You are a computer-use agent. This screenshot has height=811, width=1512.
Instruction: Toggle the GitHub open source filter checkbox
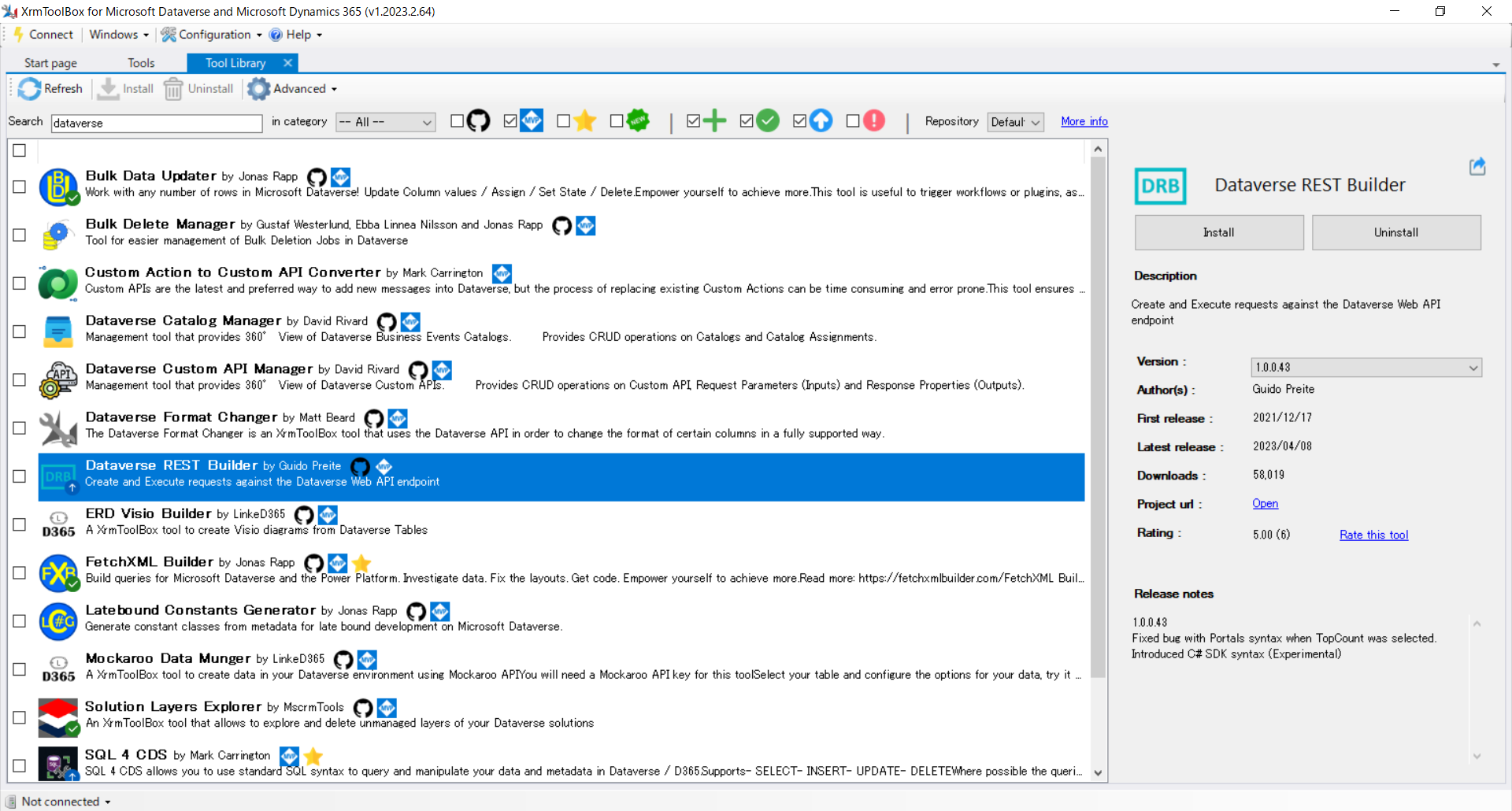(457, 121)
